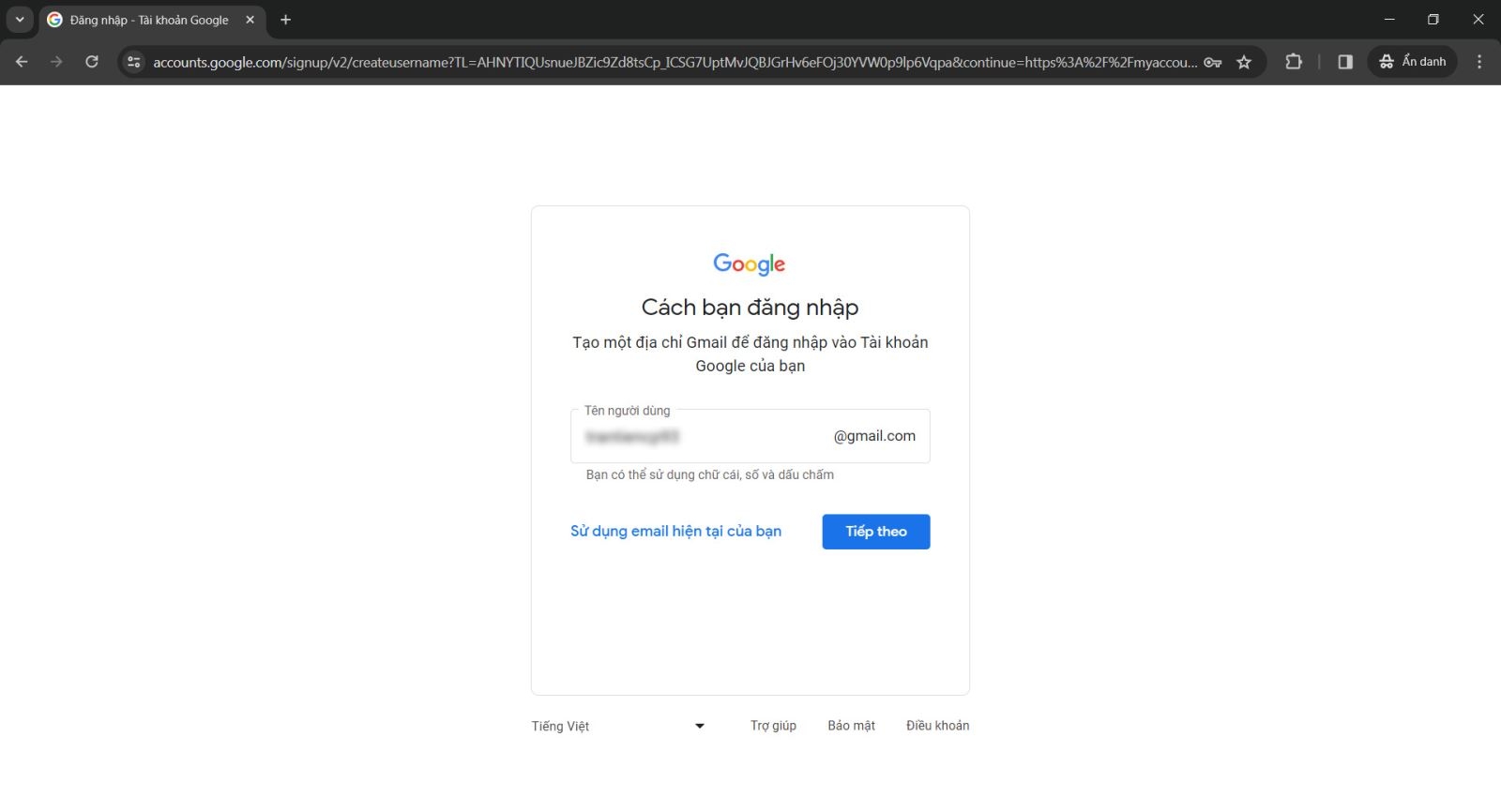
Task: Minimize the browser window
Action: click(1389, 20)
